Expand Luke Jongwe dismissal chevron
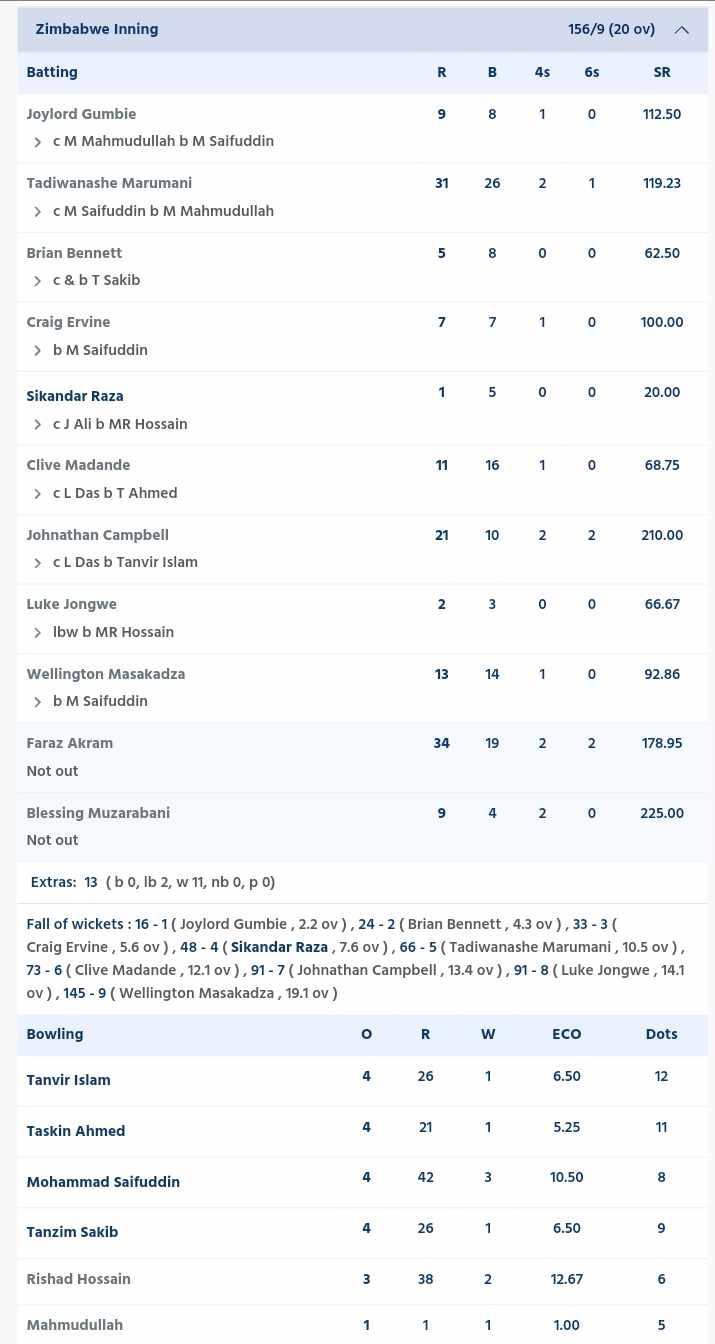Image resolution: width=715 pixels, height=1344 pixels. 38,633
